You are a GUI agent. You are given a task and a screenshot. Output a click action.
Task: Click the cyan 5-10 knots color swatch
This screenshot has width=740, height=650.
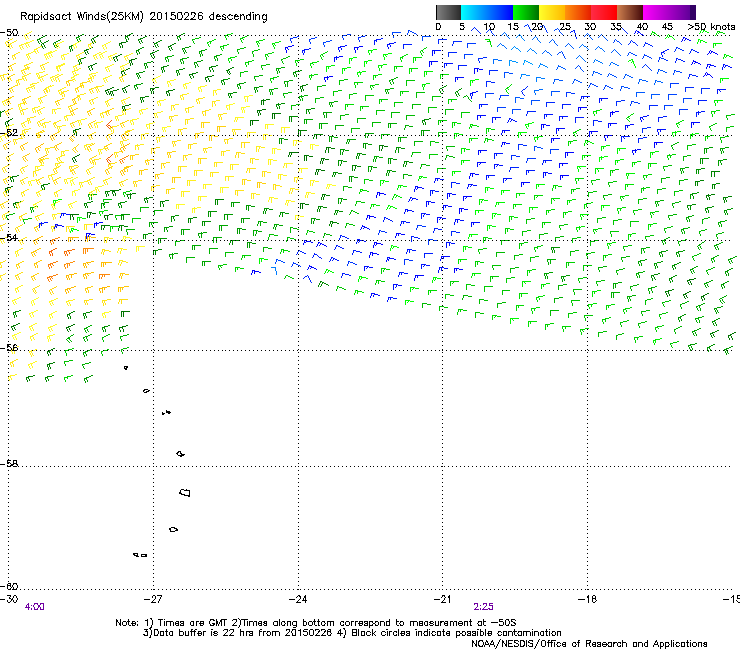(x=474, y=12)
